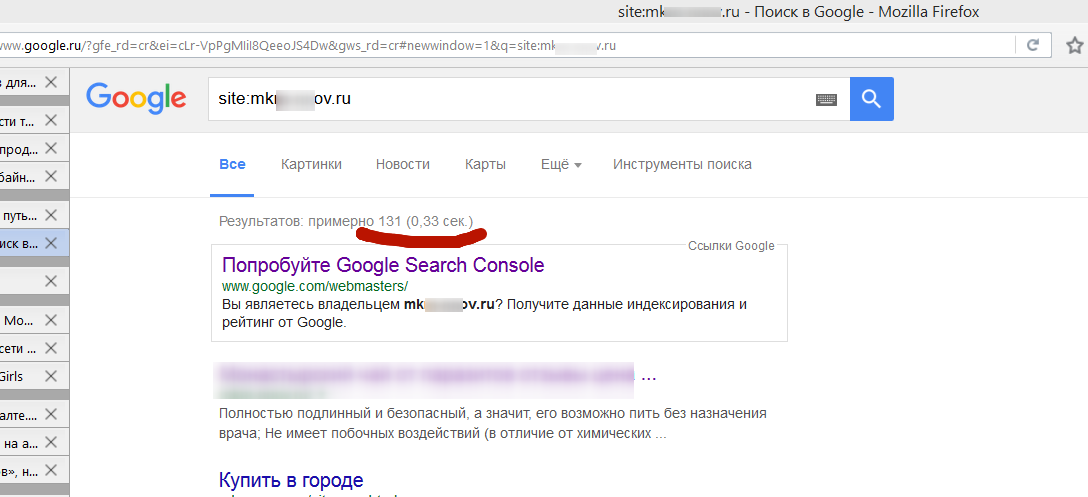This screenshot has height=497, width=1088.
Task: Bookmark this page with the star icon
Action: pos(1075,46)
